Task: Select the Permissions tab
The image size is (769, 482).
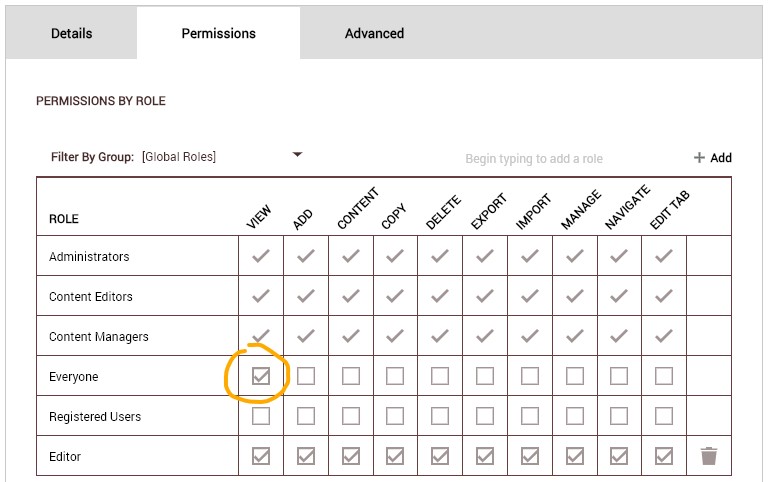Action: point(218,33)
